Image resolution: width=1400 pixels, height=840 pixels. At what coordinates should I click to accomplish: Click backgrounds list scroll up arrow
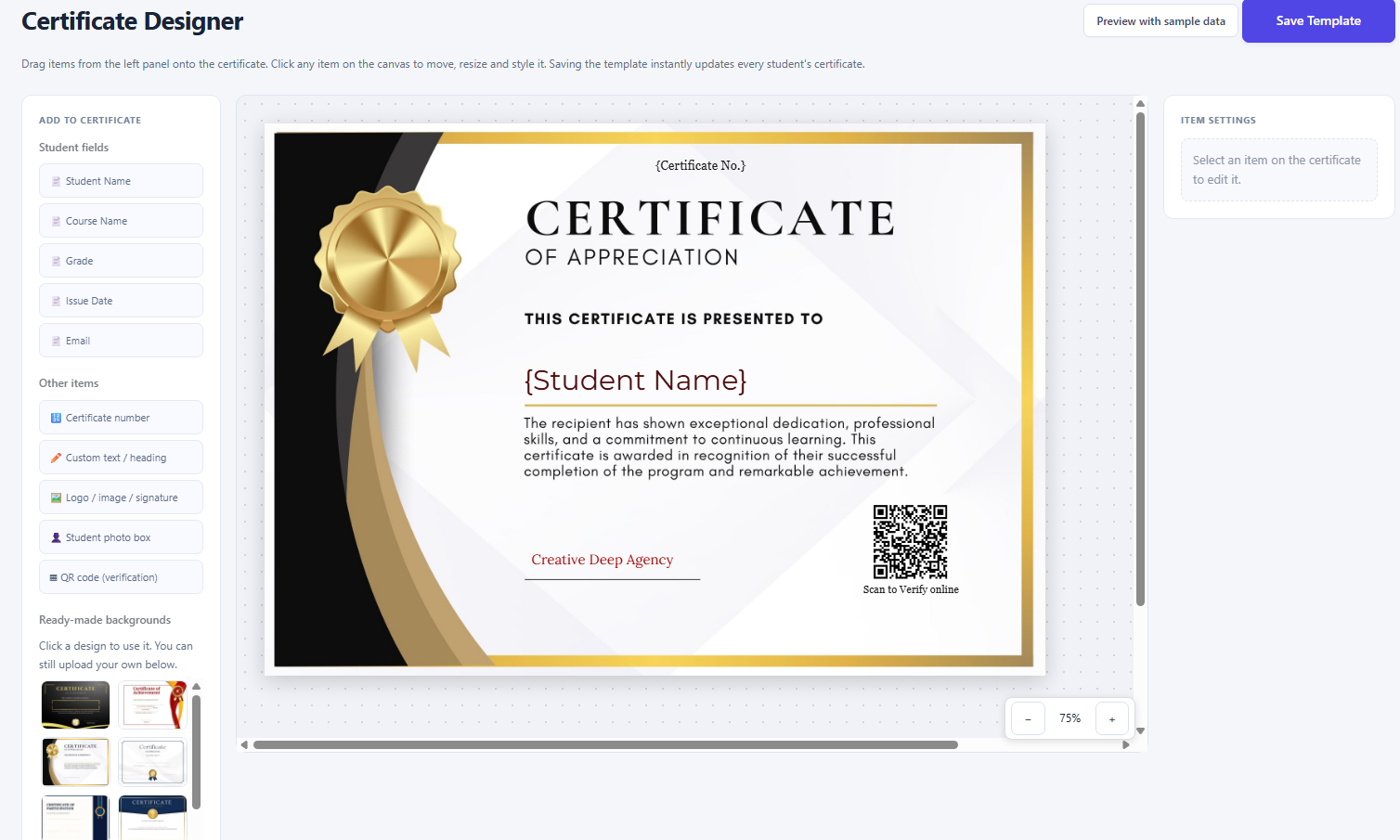click(x=196, y=687)
